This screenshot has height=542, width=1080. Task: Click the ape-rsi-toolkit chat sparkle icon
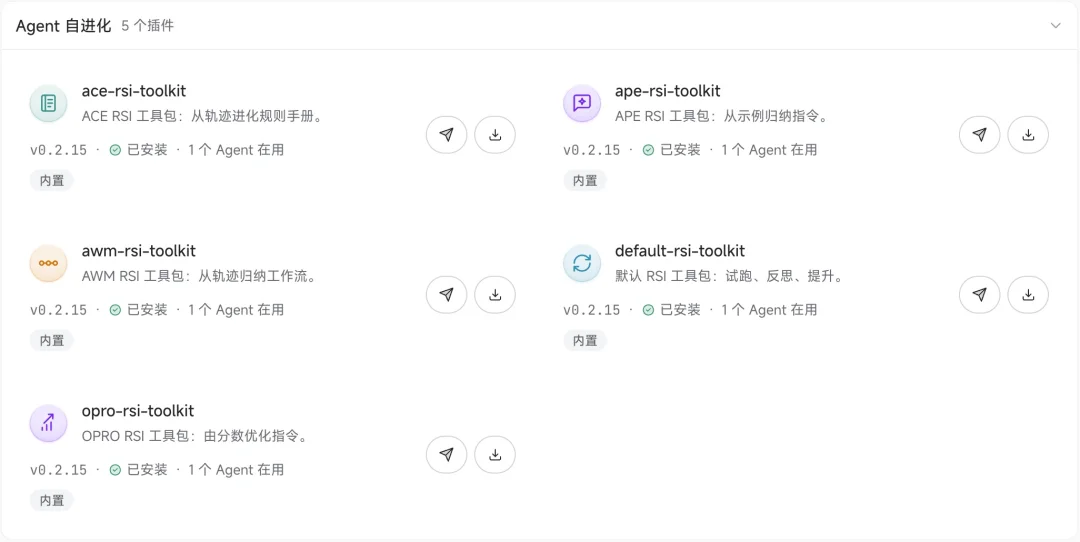pos(582,103)
